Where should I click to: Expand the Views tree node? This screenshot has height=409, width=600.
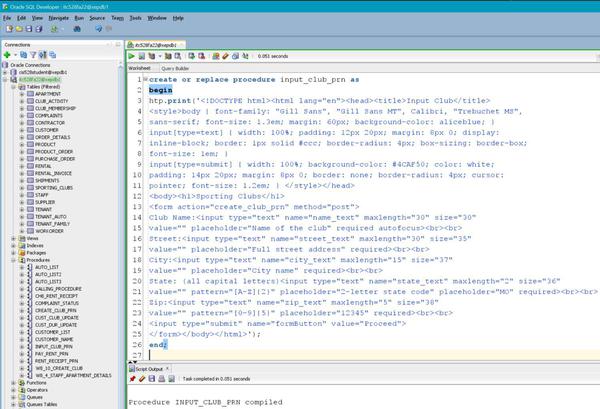pyautogui.click(x=13, y=240)
